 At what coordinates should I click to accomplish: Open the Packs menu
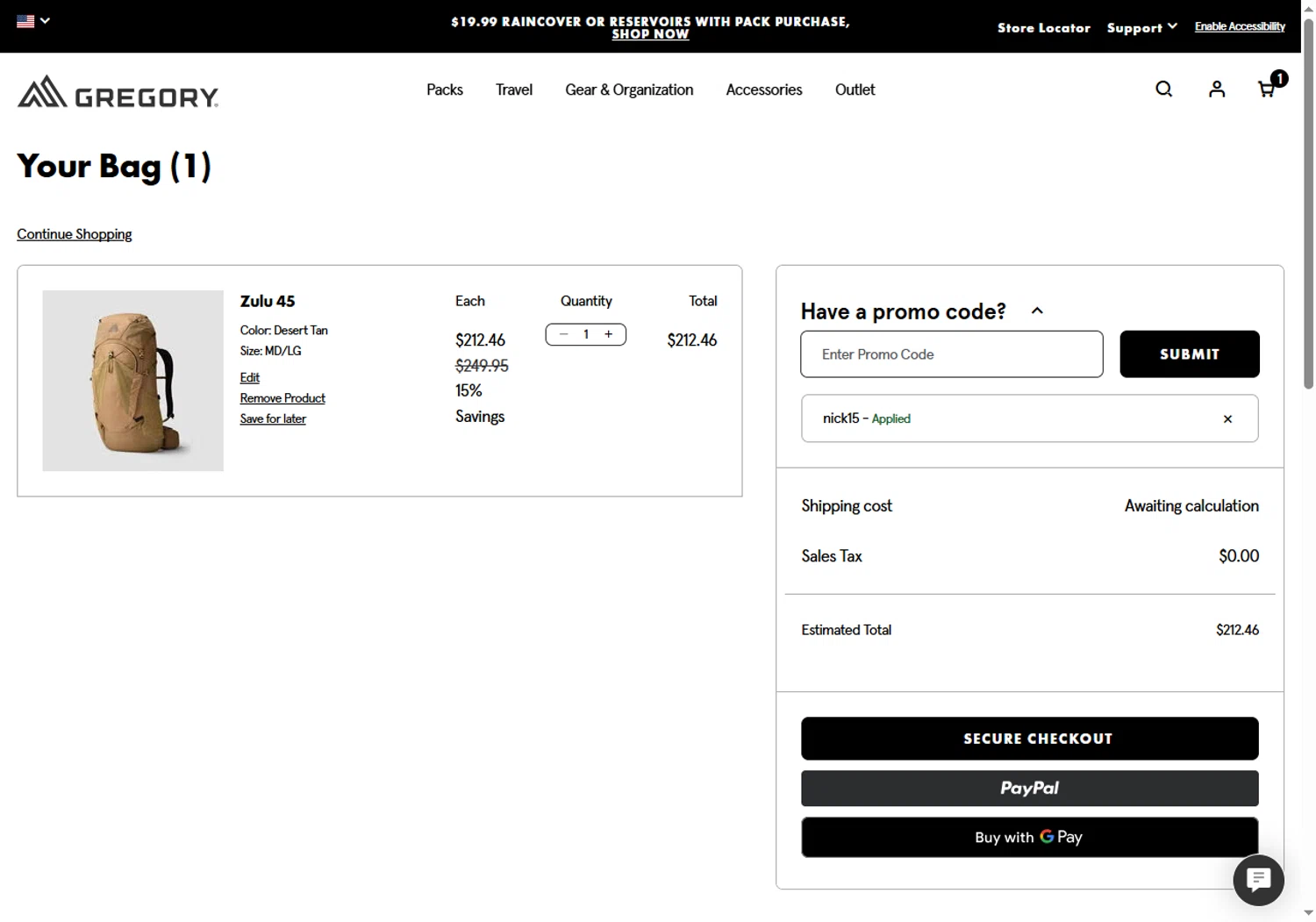tap(445, 89)
